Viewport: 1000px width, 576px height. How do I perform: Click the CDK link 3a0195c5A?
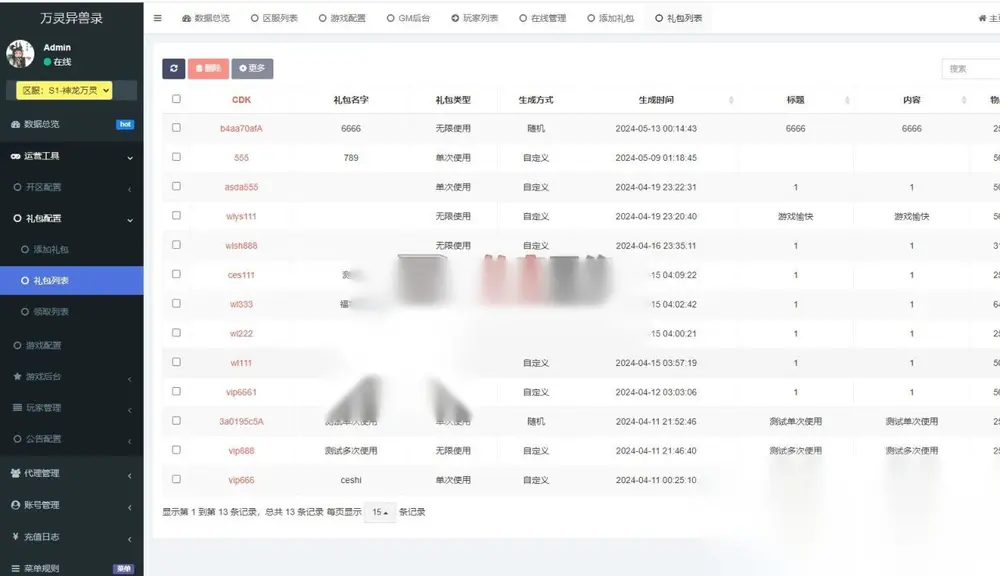coord(241,422)
